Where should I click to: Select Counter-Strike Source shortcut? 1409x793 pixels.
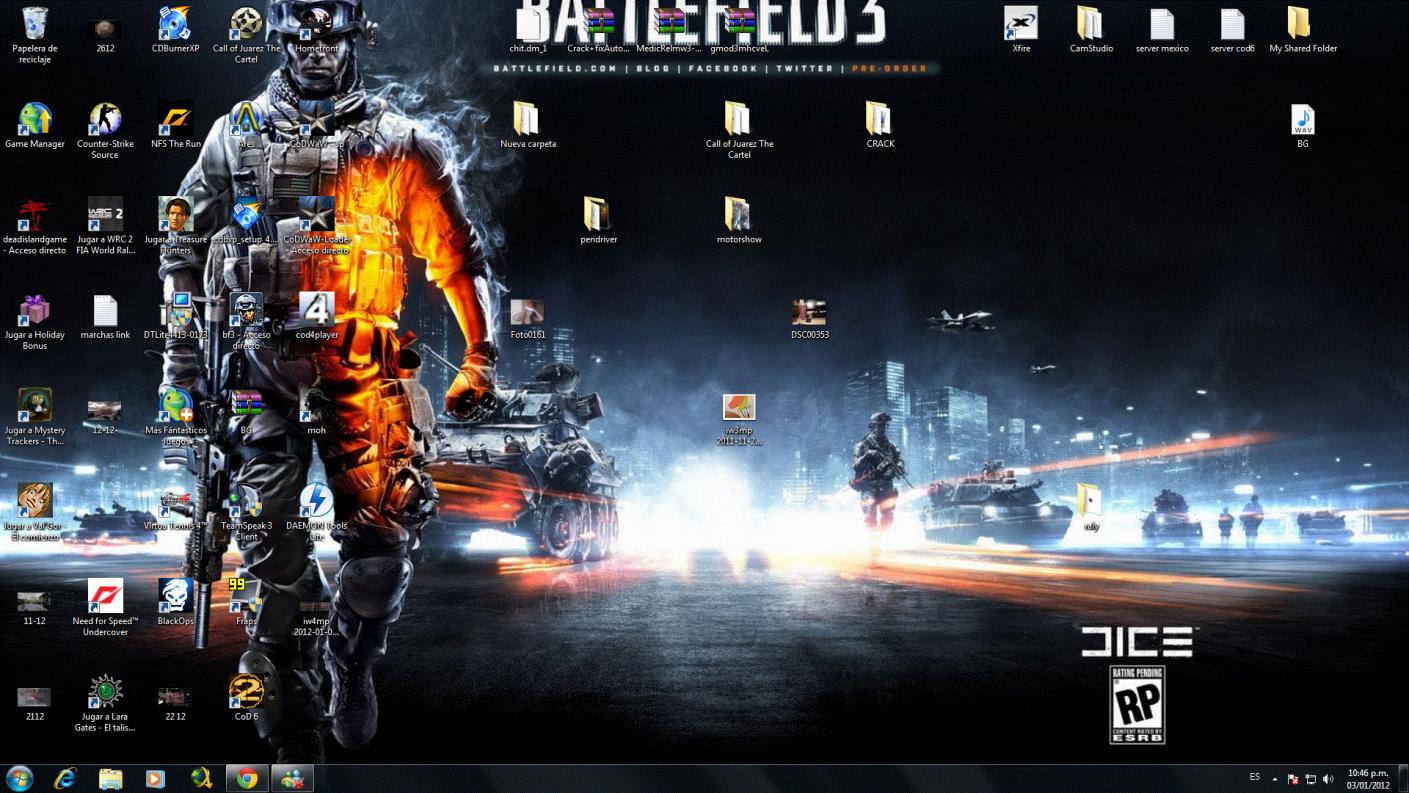tap(105, 119)
